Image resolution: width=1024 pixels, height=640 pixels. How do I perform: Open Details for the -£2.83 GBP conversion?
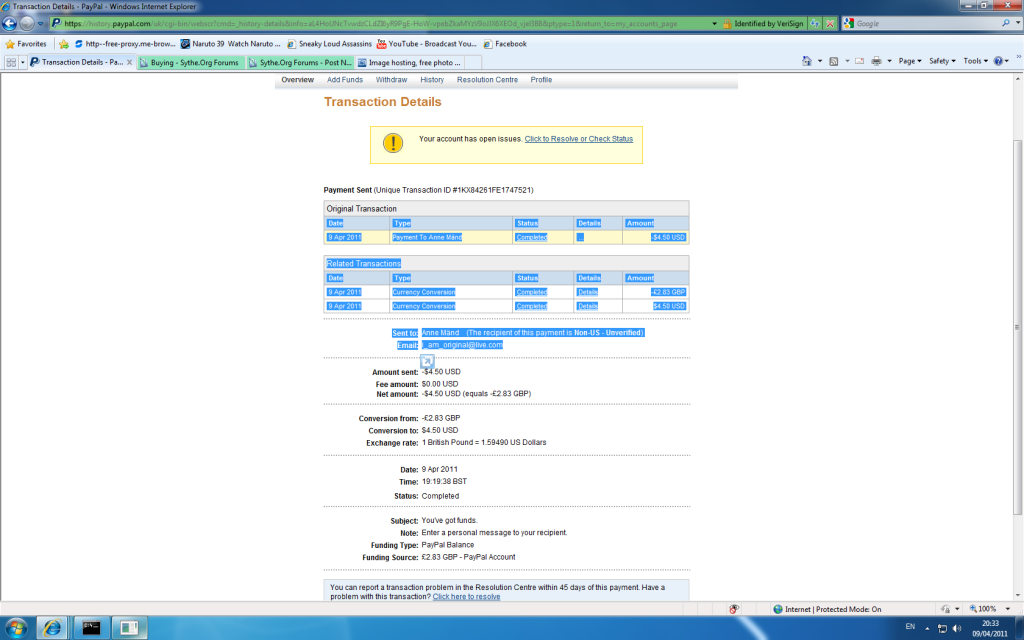pos(588,293)
